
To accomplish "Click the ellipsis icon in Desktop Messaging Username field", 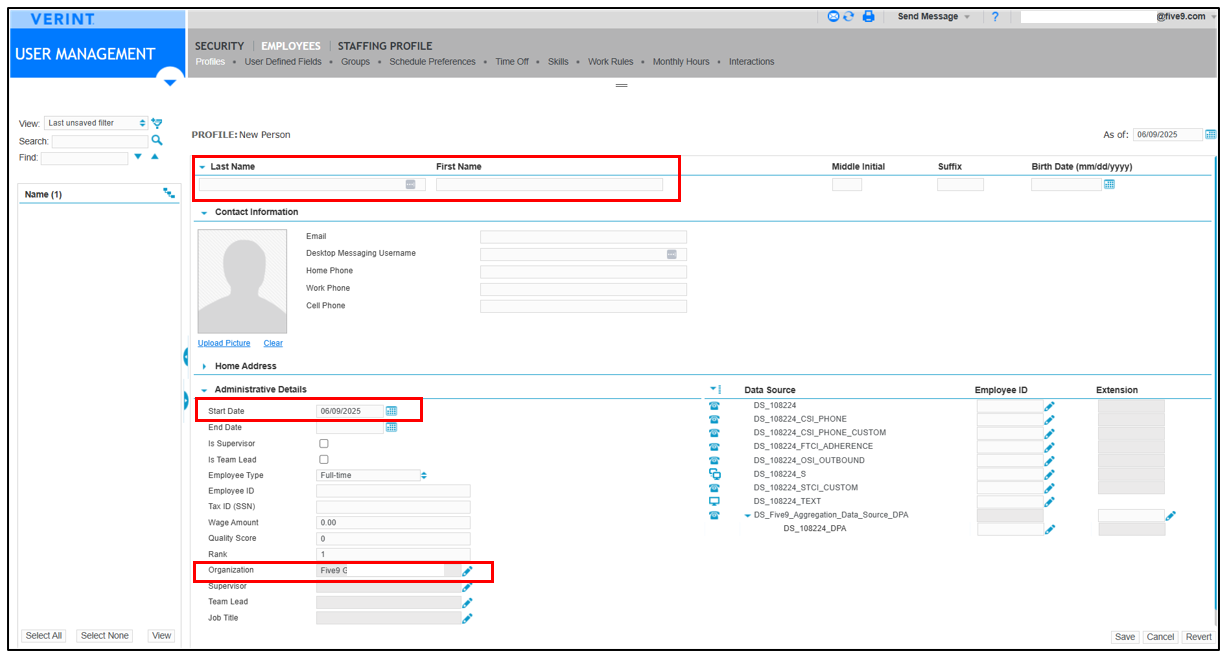I will [672, 254].
